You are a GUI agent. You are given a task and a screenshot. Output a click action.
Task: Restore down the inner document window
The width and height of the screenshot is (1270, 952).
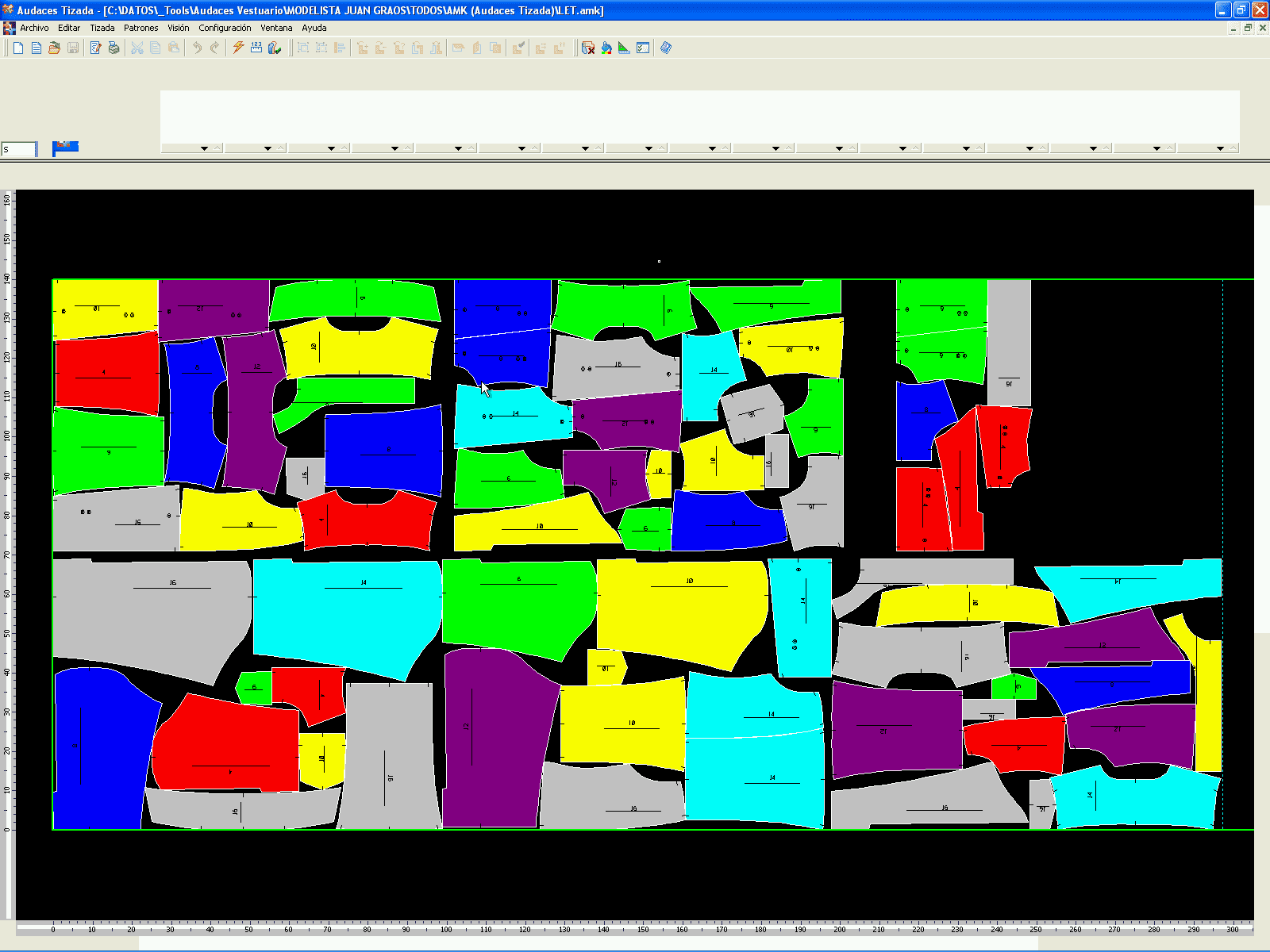(1248, 28)
